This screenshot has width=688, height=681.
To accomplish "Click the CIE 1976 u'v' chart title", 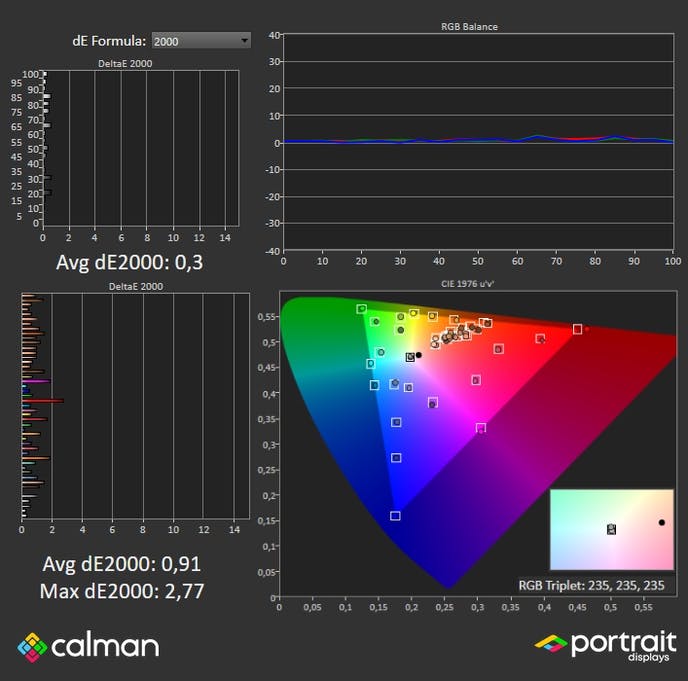I will [469, 284].
